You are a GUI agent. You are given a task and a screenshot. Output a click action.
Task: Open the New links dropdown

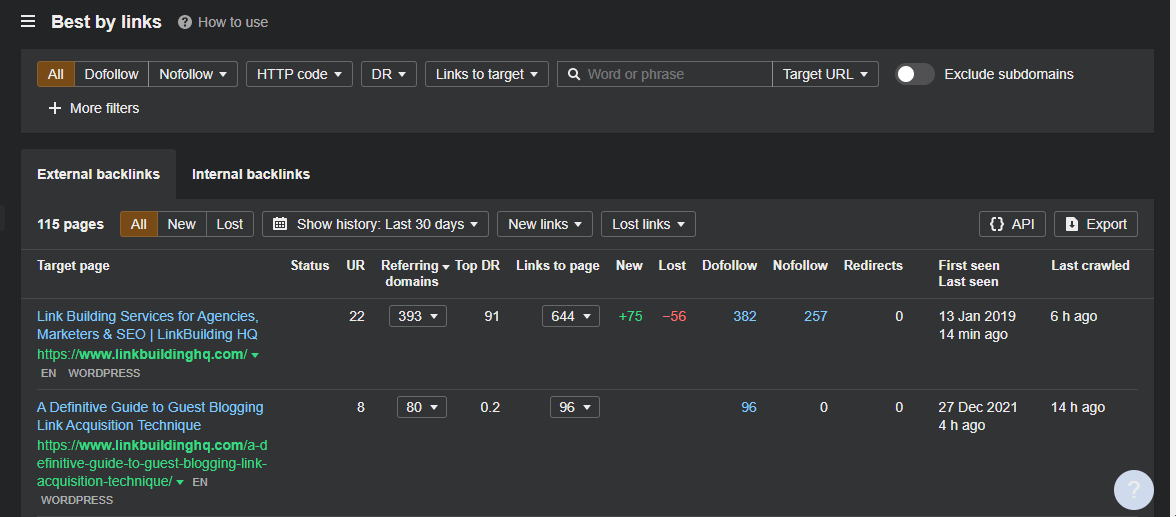544,224
